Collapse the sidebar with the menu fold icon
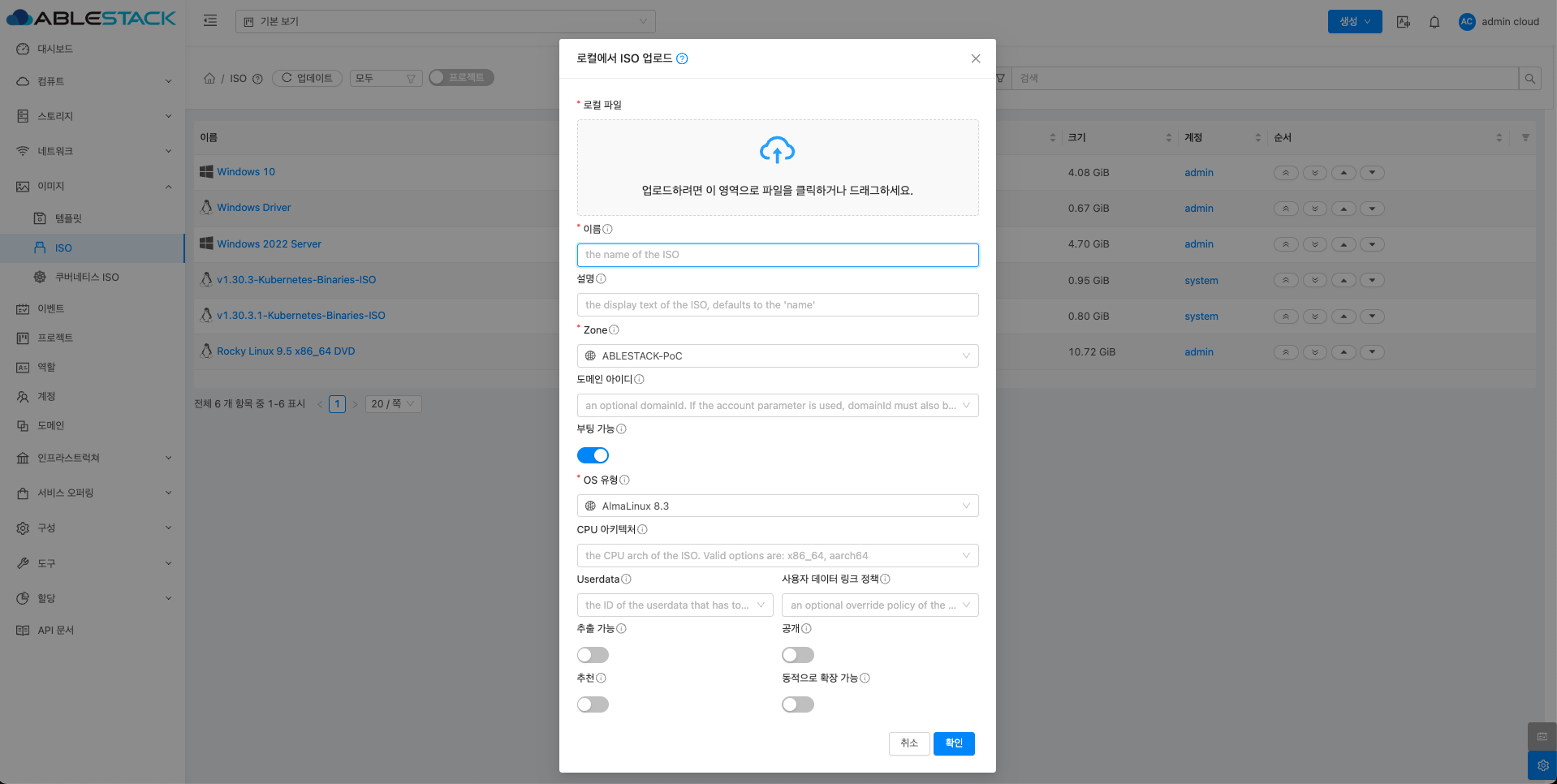The image size is (1557, 784). tap(210, 21)
